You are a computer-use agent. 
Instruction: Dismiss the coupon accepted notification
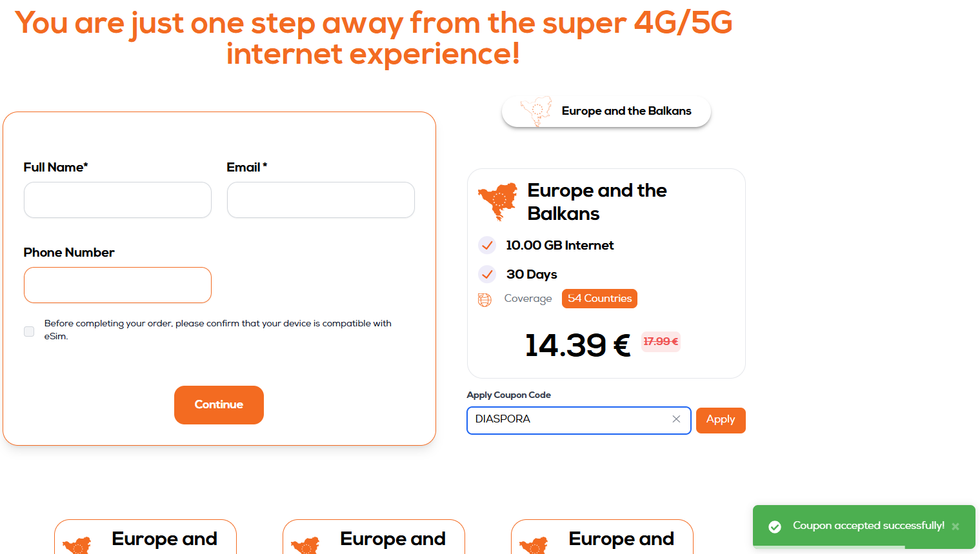[955, 526]
